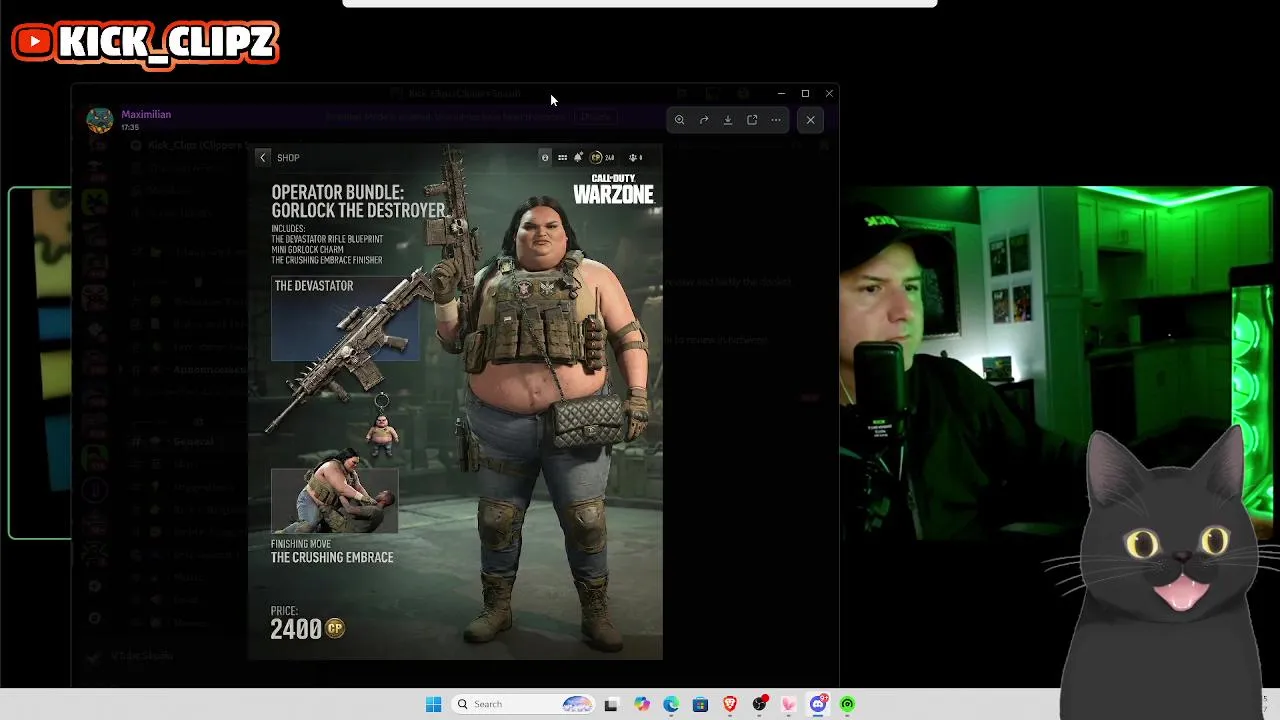1280x720 pixels.
Task: Click the Crushing Embrace finisher thumbnail
Action: tap(334, 501)
